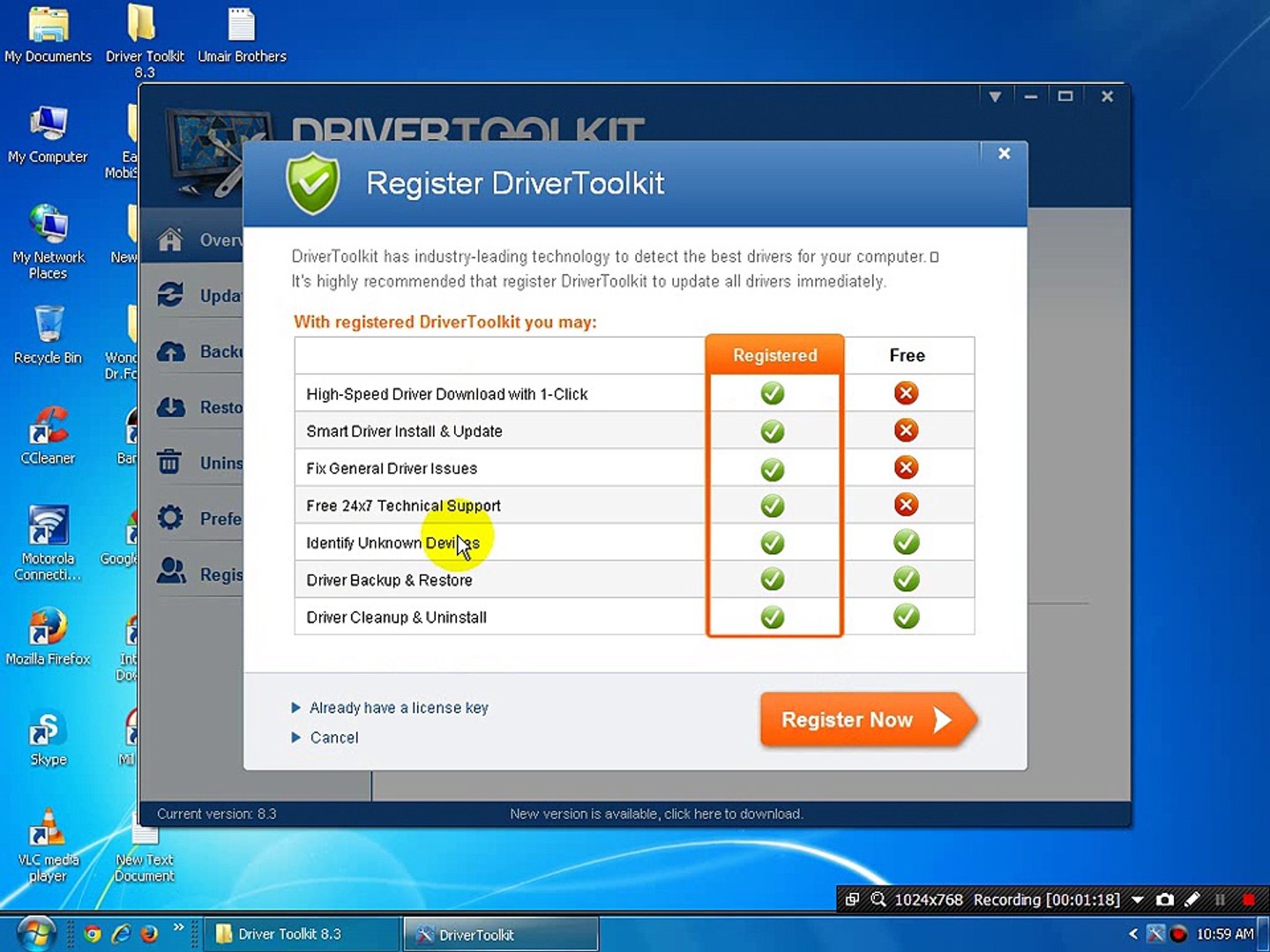This screenshot has height=952, width=1270.
Task: Launch Mozilla Firefox from the desktop
Action: (x=49, y=636)
